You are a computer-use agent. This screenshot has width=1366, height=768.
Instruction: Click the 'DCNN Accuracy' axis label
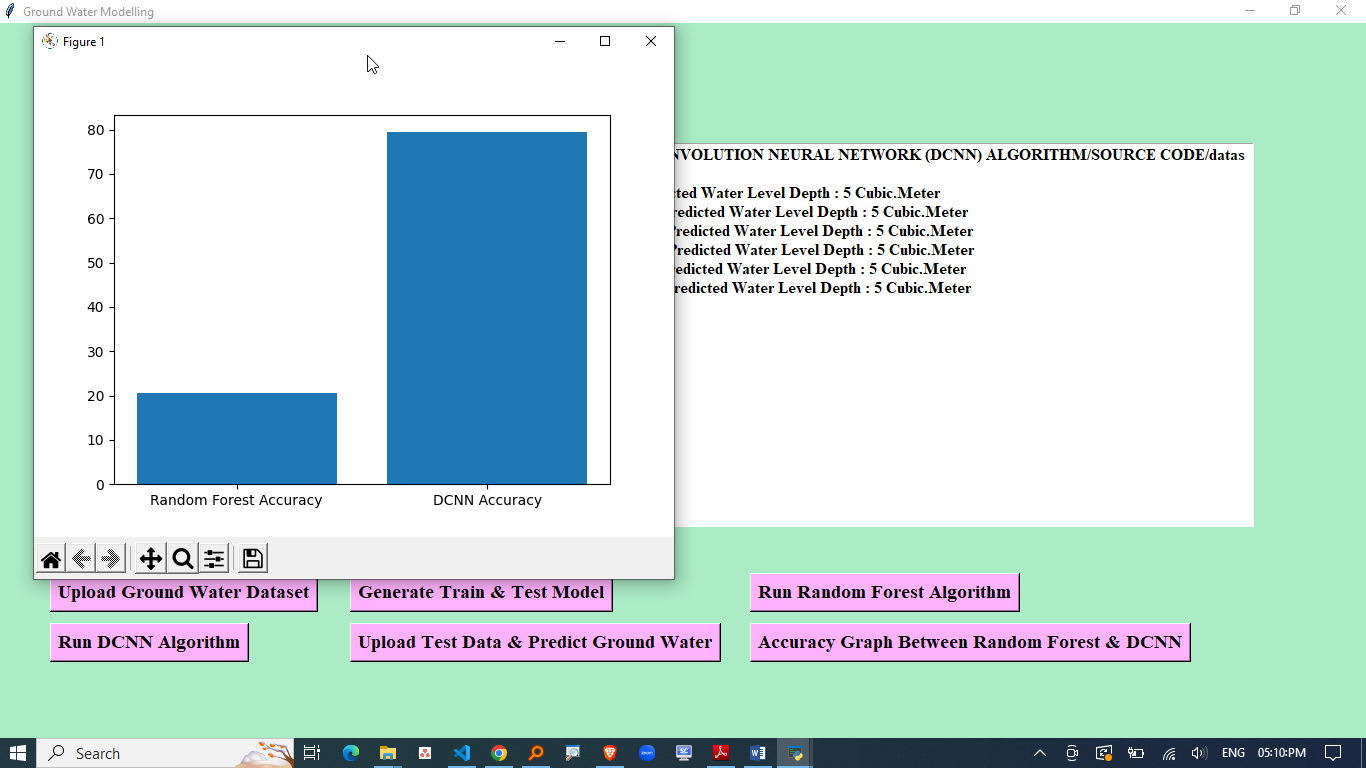pos(487,500)
